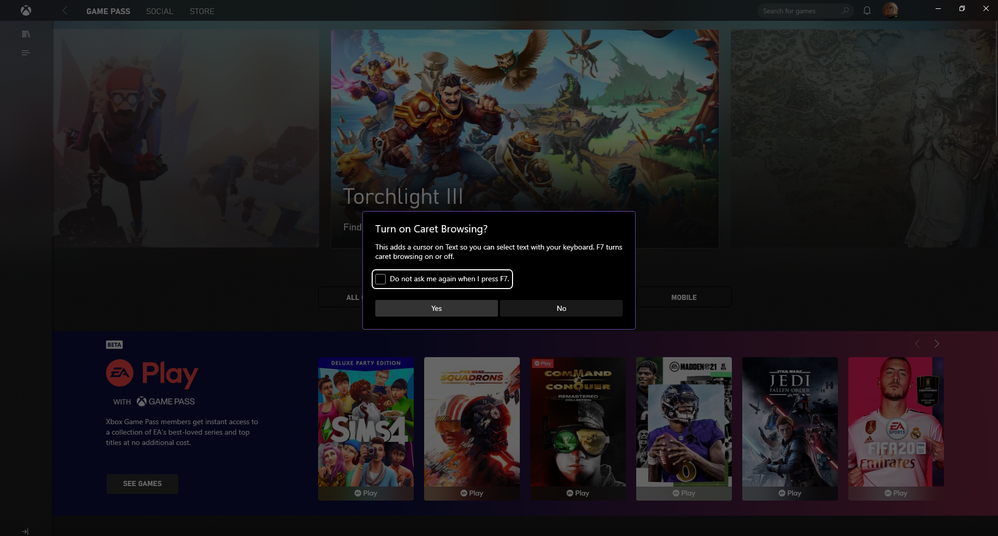Open the GAME PASS tab
Viewport: 998px width, 536px height.
pyautogui.click(x=108, y=11)
